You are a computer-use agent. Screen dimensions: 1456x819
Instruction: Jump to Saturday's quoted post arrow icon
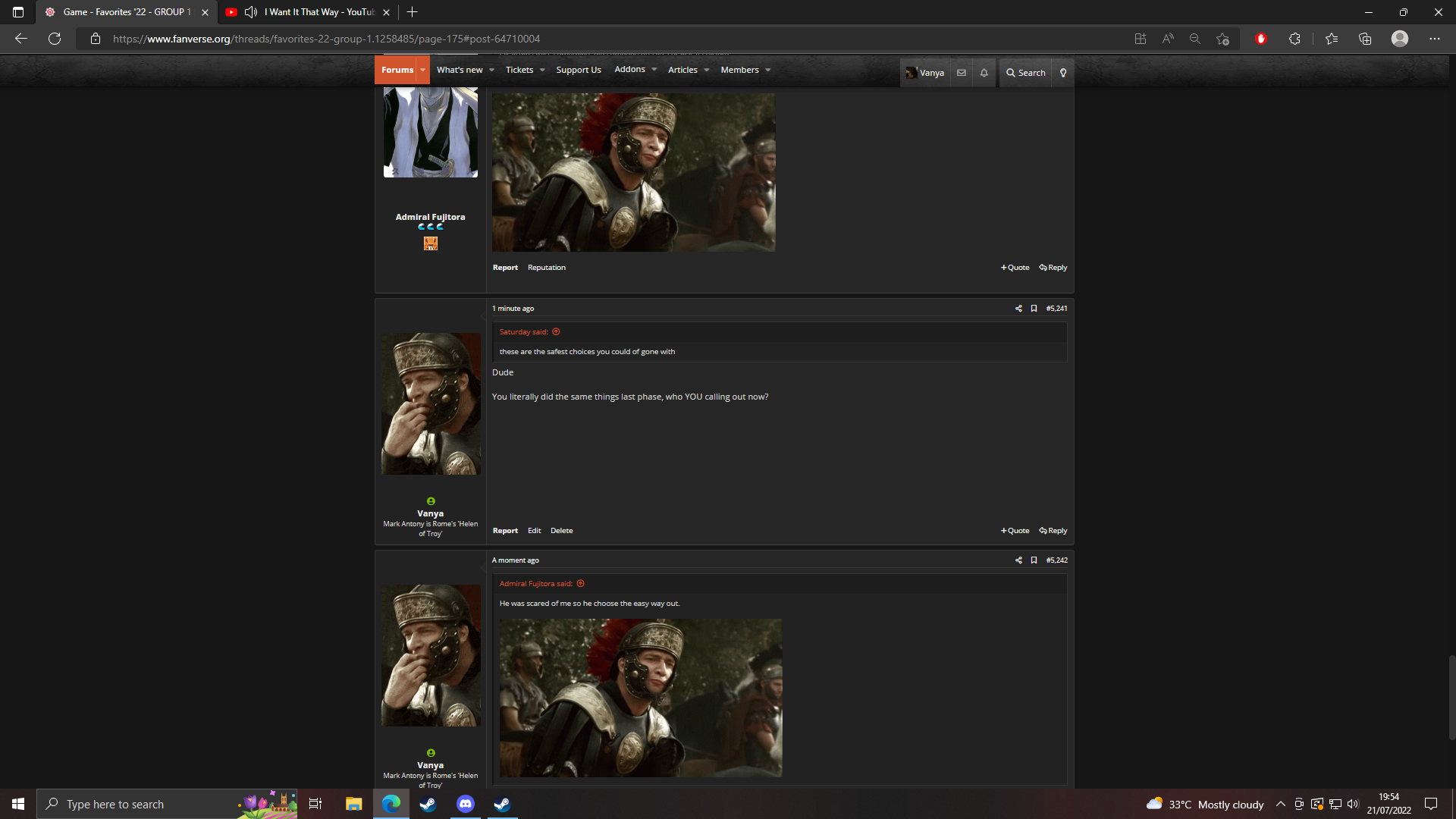[556, 332]
